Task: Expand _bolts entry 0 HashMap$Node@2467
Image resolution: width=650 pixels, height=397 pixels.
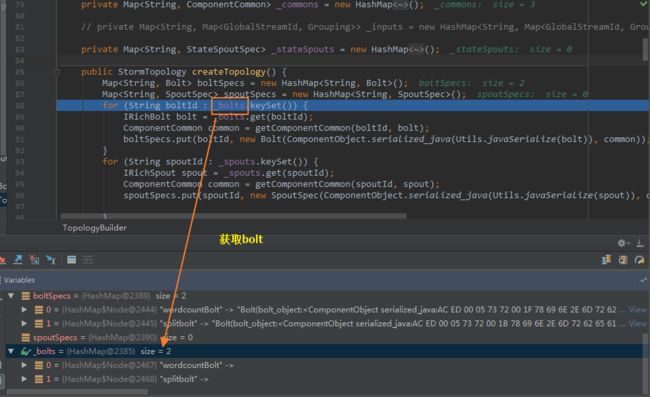Action: tap(24, 365)
